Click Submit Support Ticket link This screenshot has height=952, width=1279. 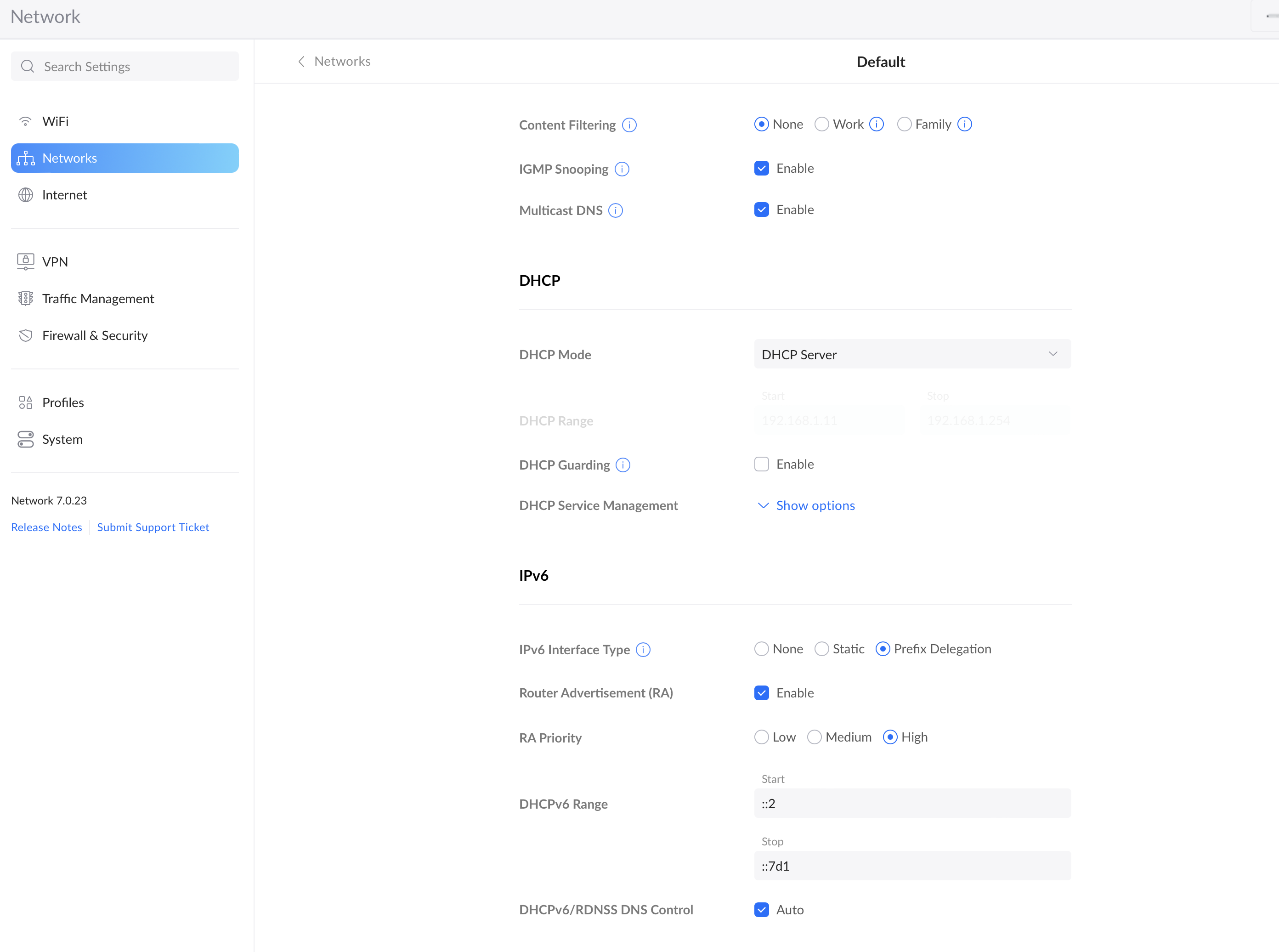153,527
